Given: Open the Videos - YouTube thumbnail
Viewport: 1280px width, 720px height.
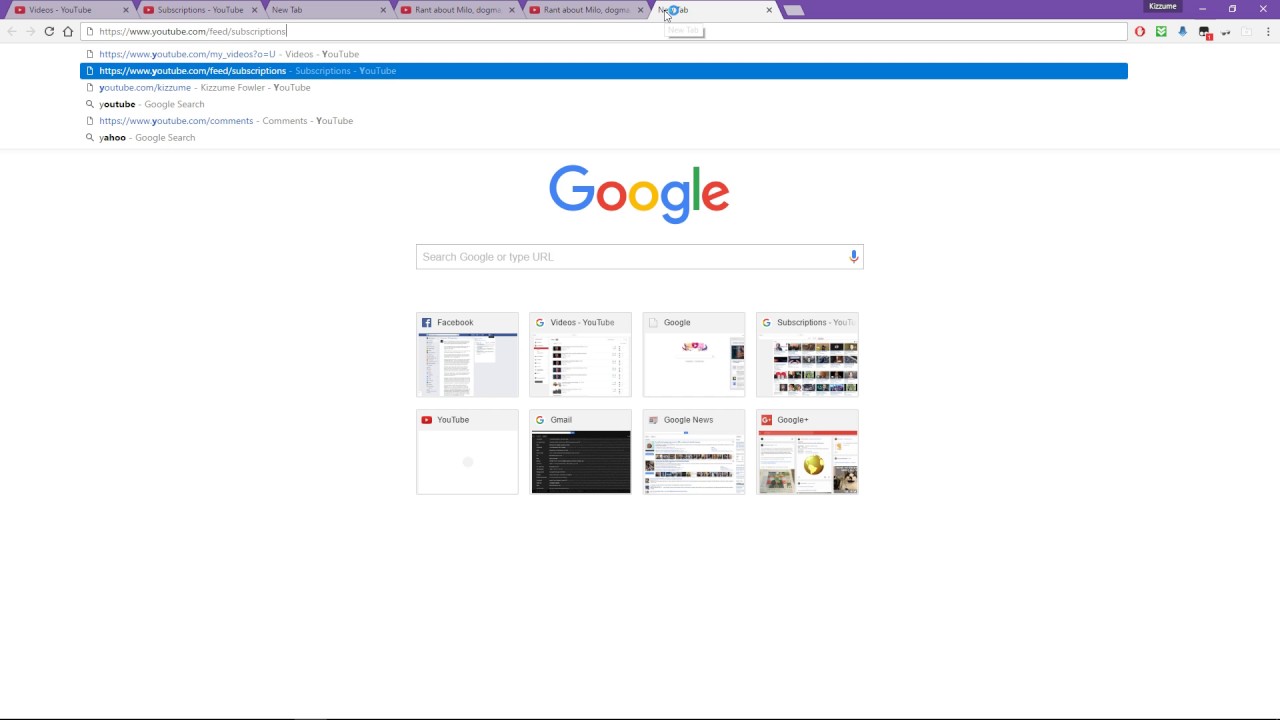Looking at the screenshot, I should click(x=580, y=355).
